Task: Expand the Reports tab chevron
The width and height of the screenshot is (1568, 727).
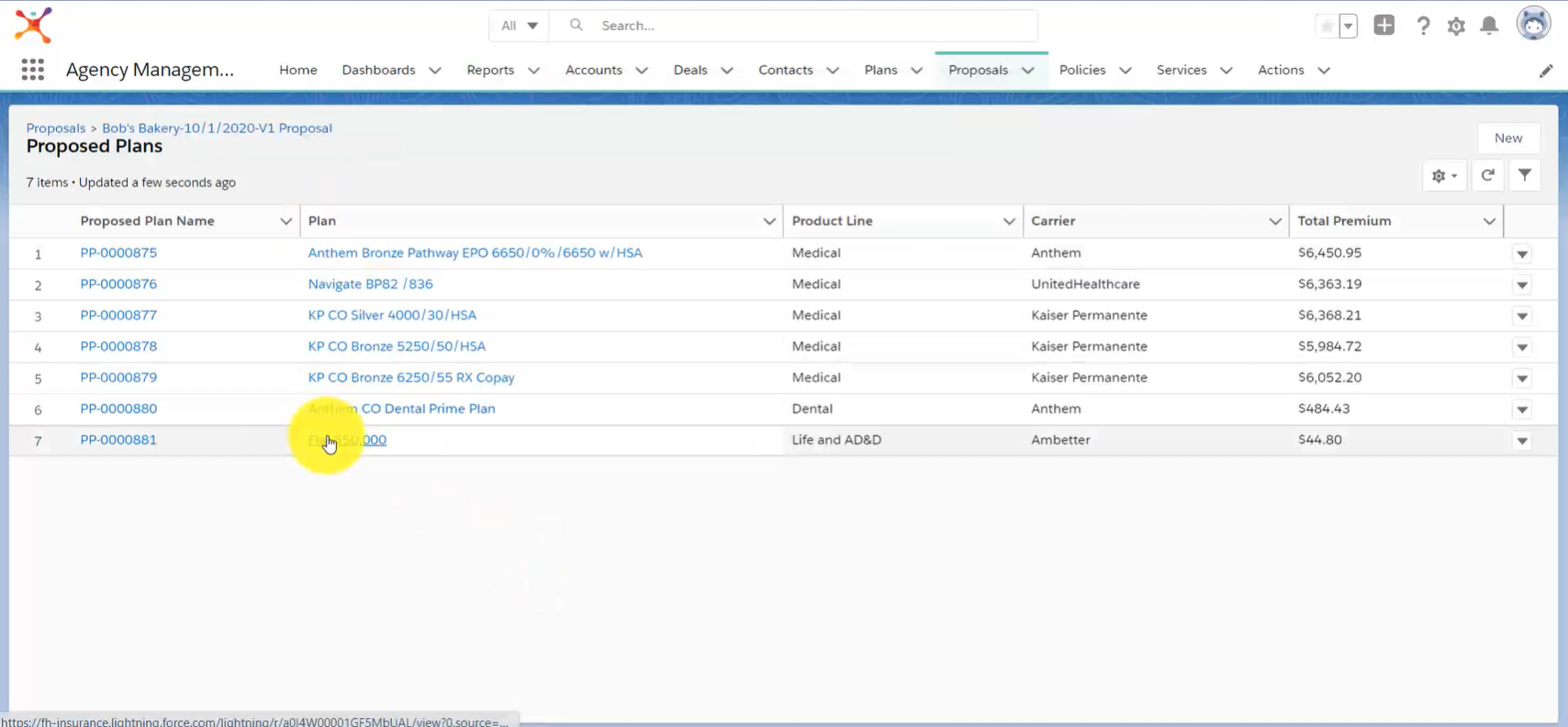Action: click(x=533, y=71)
